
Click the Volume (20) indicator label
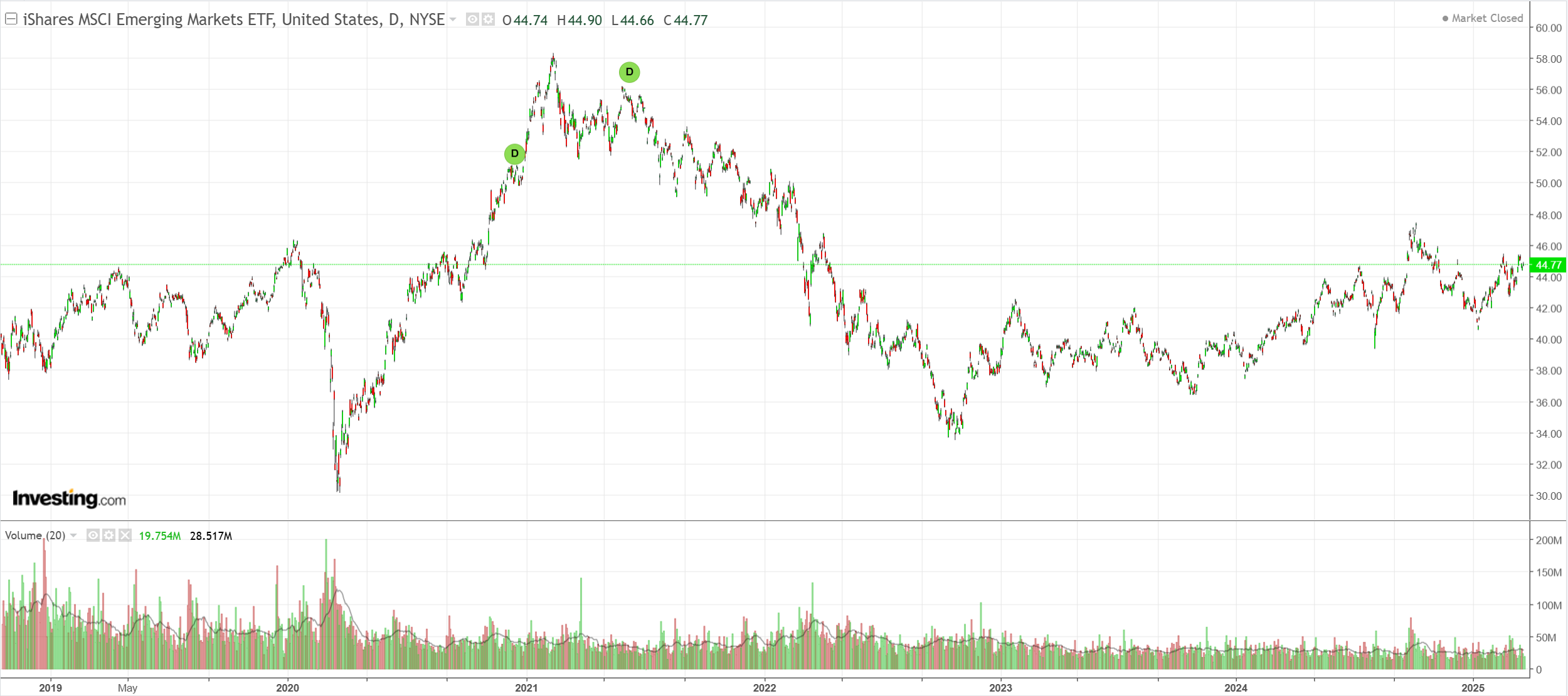pos(35,535)
